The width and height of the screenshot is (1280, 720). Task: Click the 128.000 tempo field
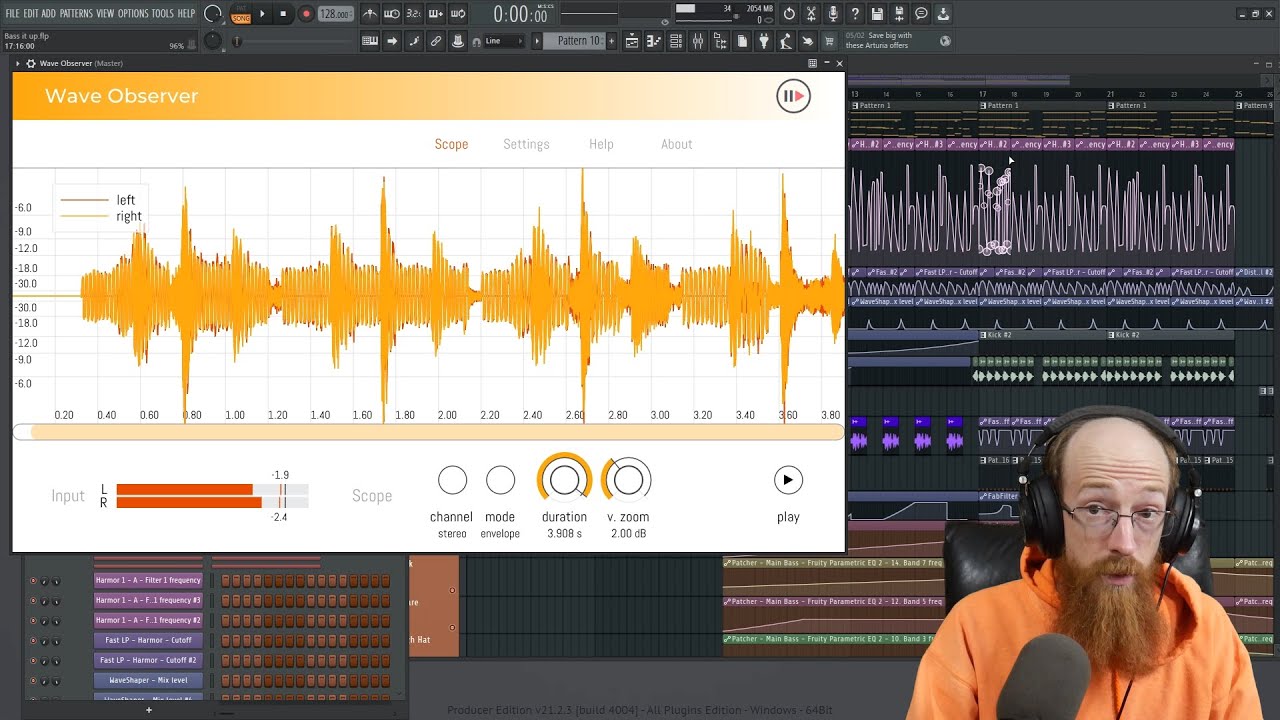coord(335,14)
